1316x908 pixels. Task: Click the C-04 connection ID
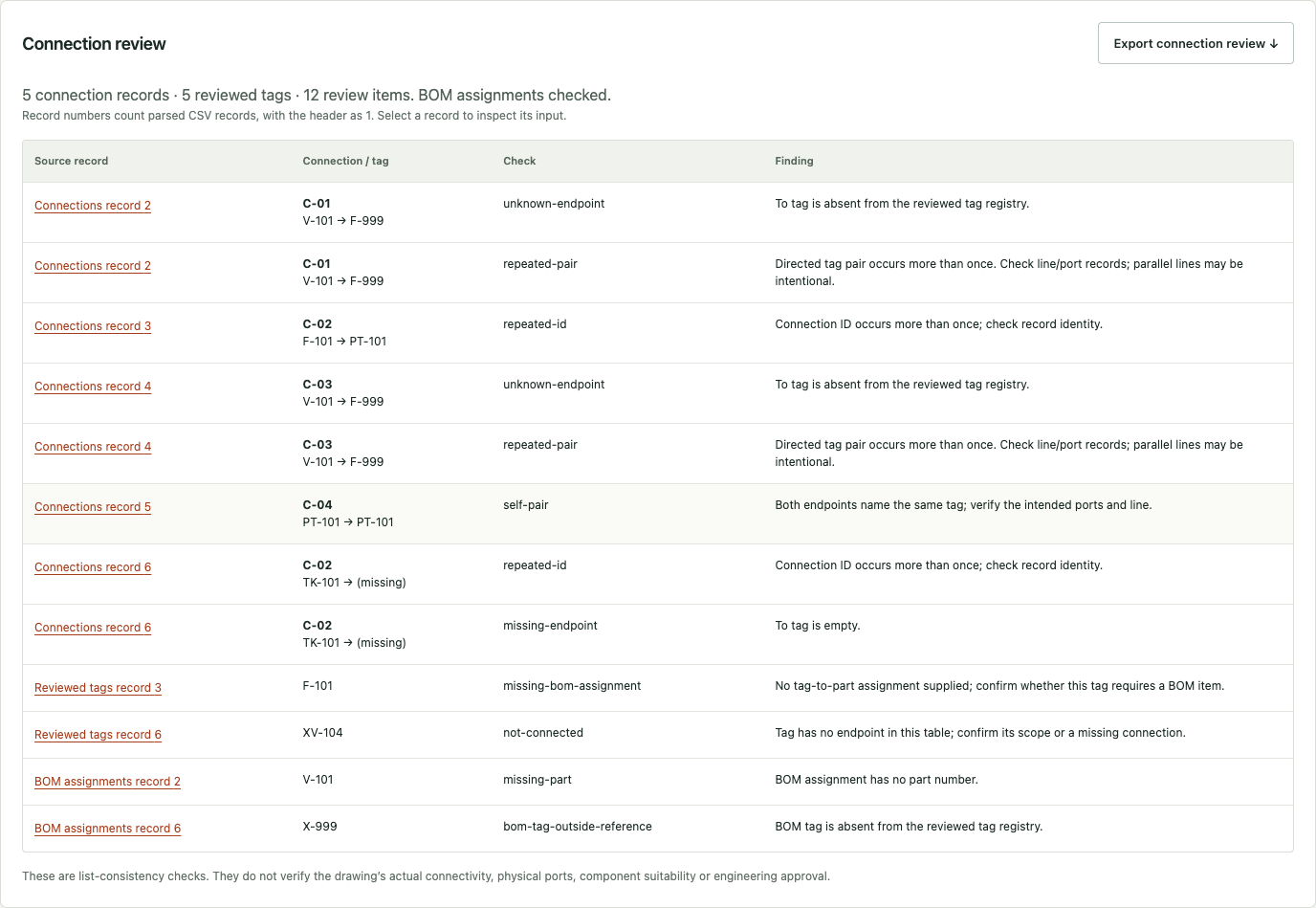318,505
